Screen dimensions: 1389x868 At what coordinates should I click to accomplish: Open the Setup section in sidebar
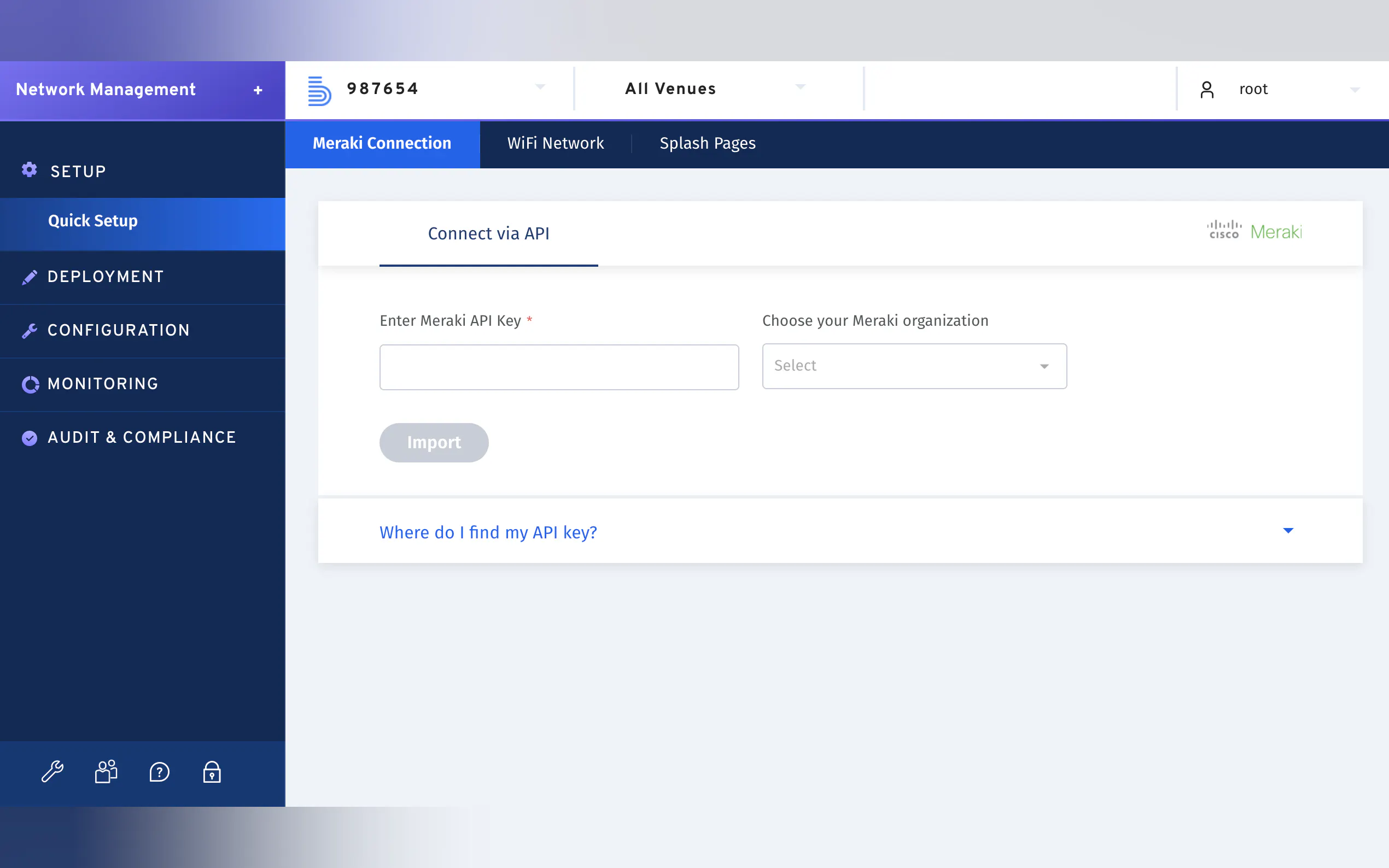coord(78,171)
